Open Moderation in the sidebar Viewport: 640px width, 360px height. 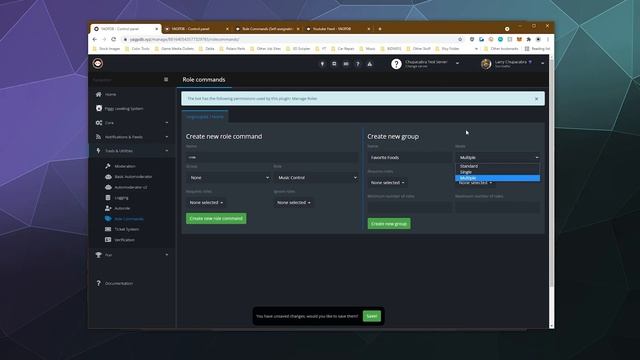125,166
